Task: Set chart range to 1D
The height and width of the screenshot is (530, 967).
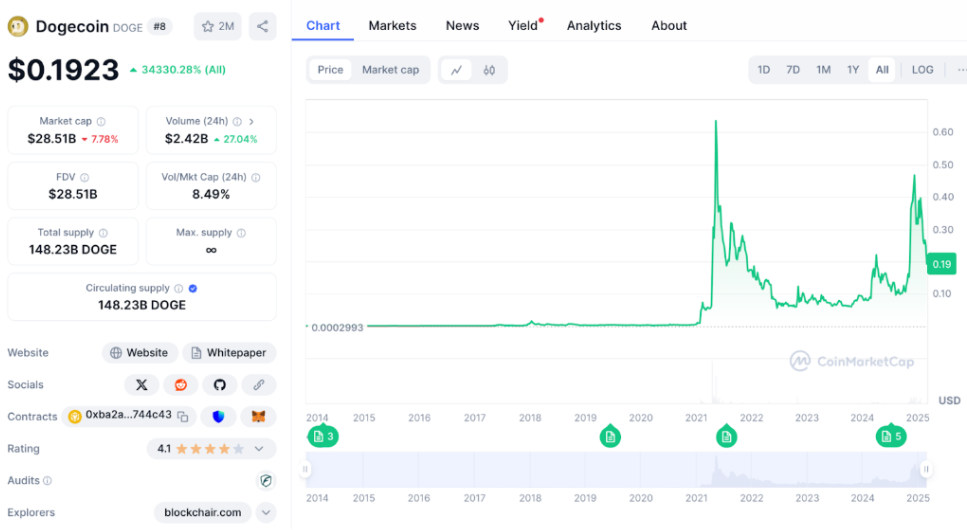Action: point(763,70)
